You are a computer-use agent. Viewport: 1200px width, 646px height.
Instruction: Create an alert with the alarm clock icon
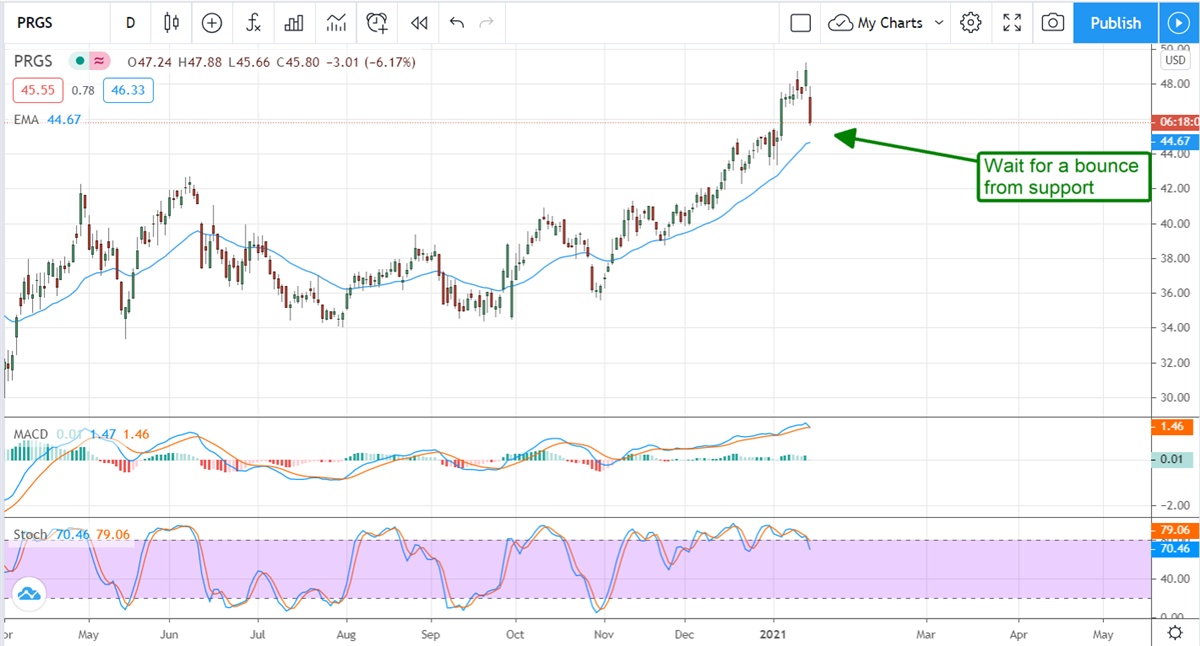[x=377, y=22]
